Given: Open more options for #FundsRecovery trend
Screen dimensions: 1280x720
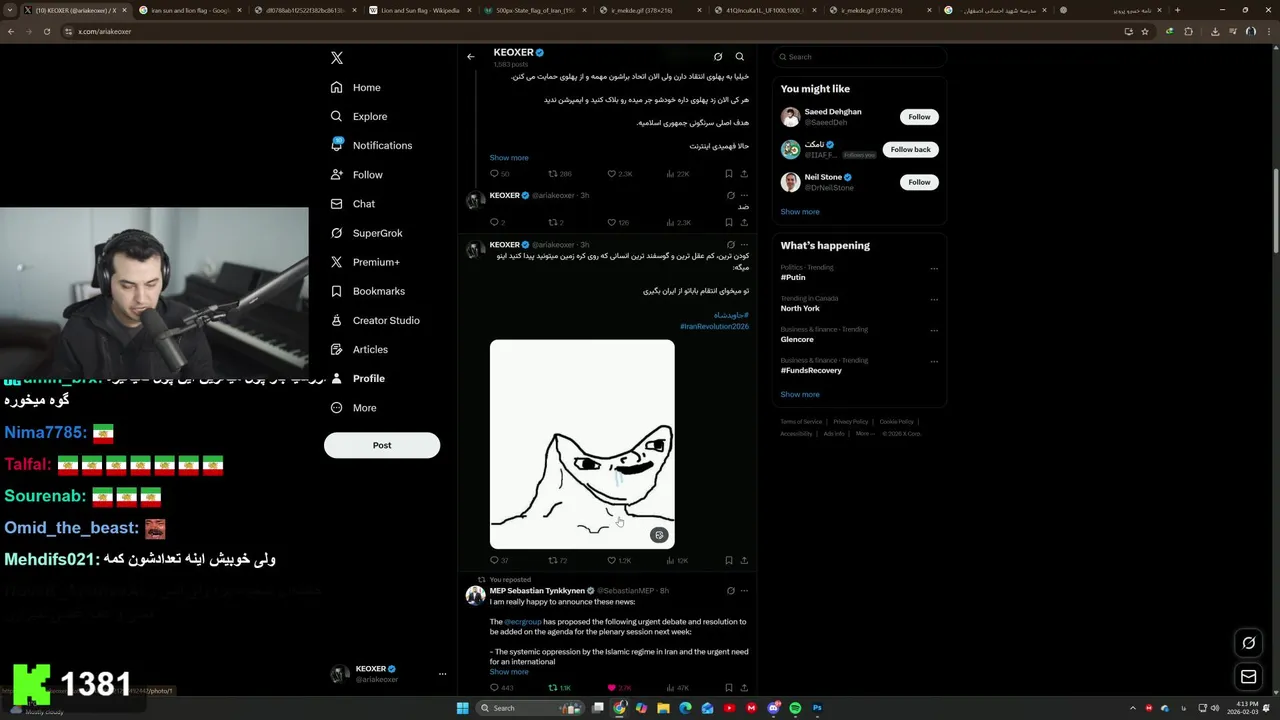Looking at the screenshot, I should click(934, 361).
